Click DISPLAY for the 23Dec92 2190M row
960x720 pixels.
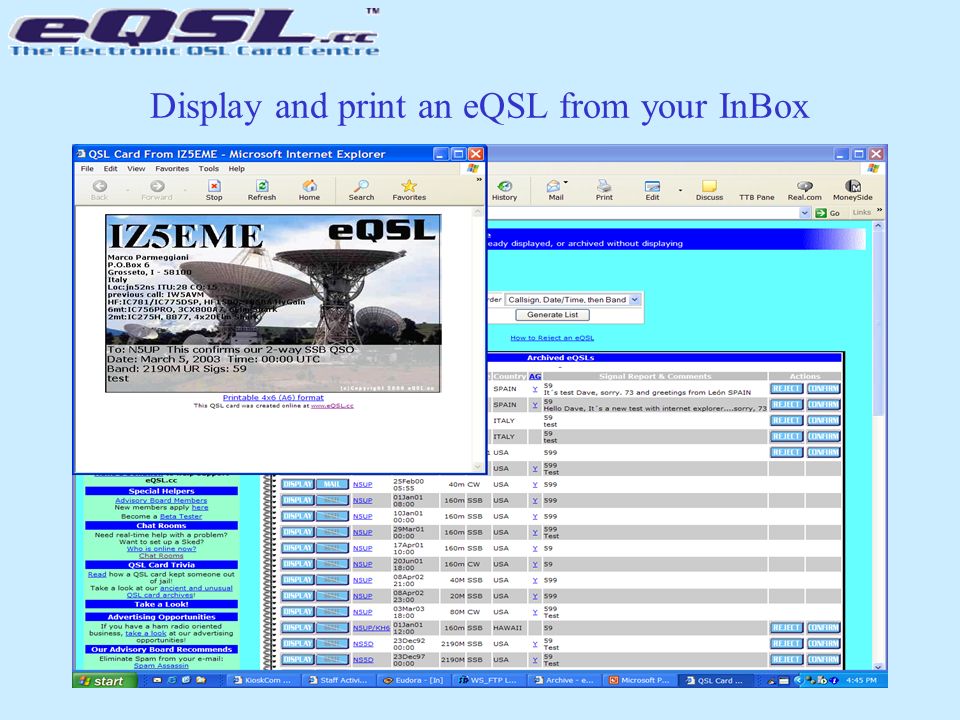(x=298, y=643)
